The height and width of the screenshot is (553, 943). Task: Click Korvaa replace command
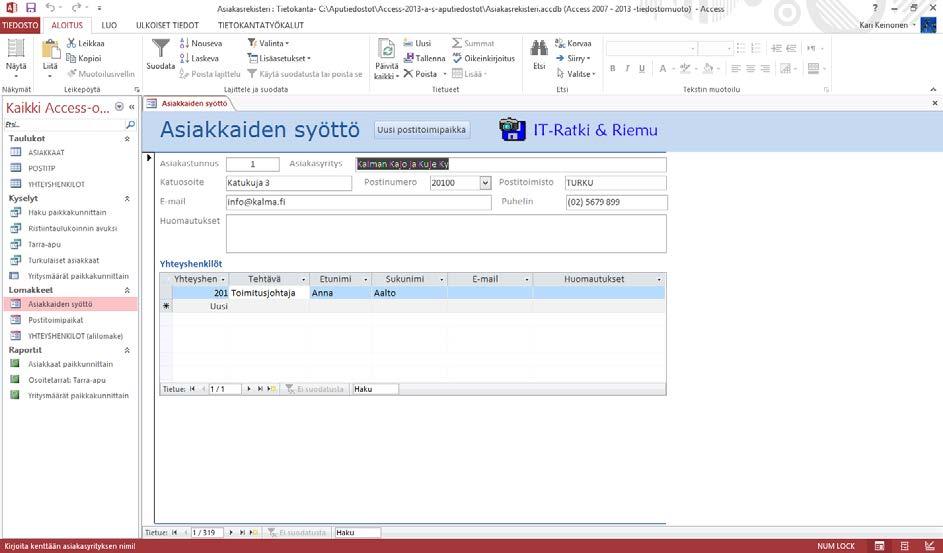[x=573, y=43]
